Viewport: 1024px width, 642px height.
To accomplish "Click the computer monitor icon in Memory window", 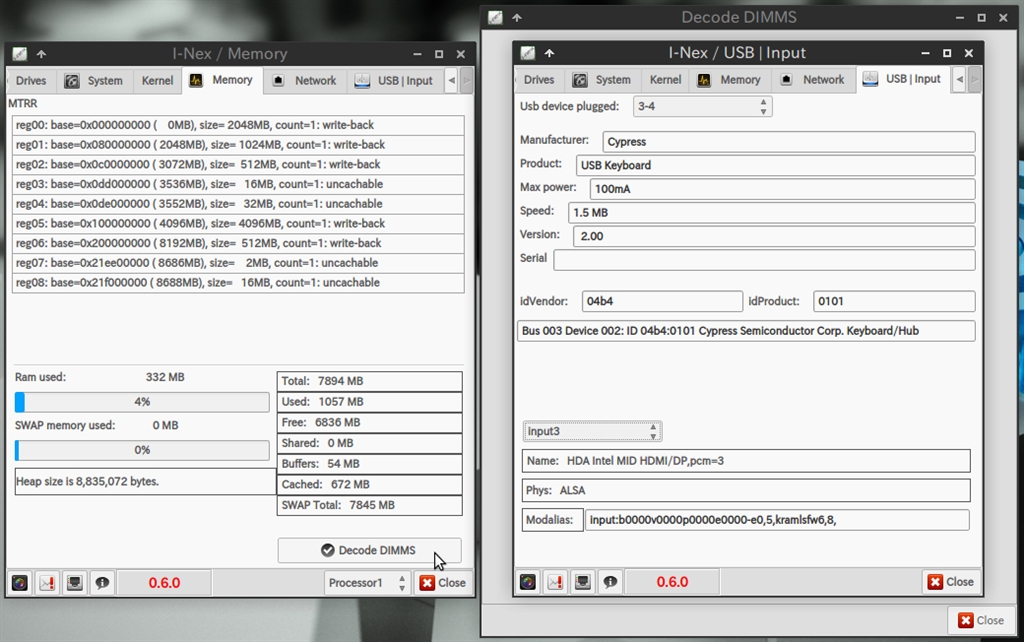I will [x=74, y=583].
